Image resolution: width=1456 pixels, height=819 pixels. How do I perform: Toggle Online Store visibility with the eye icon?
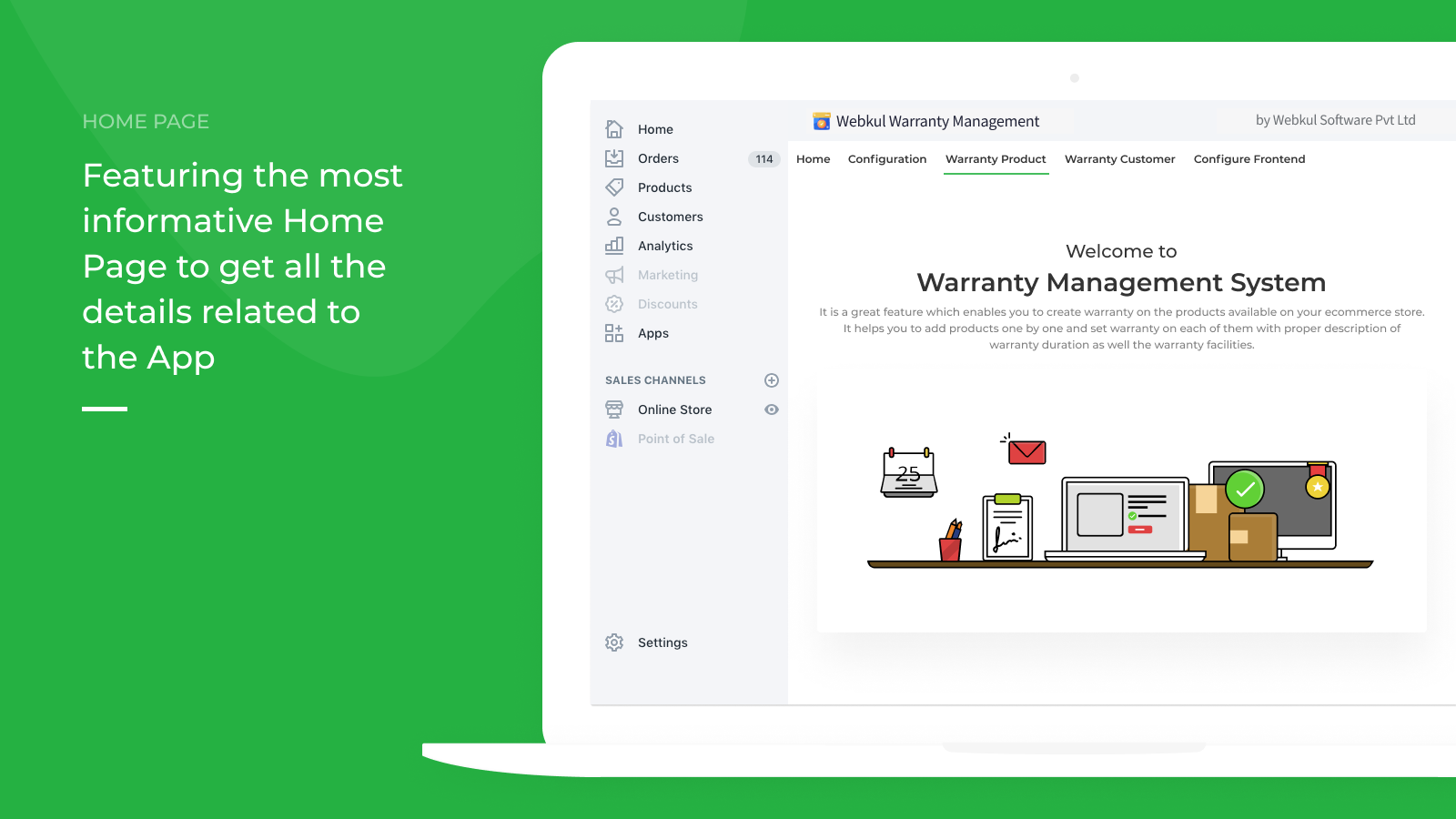click(x=771, y=409)
